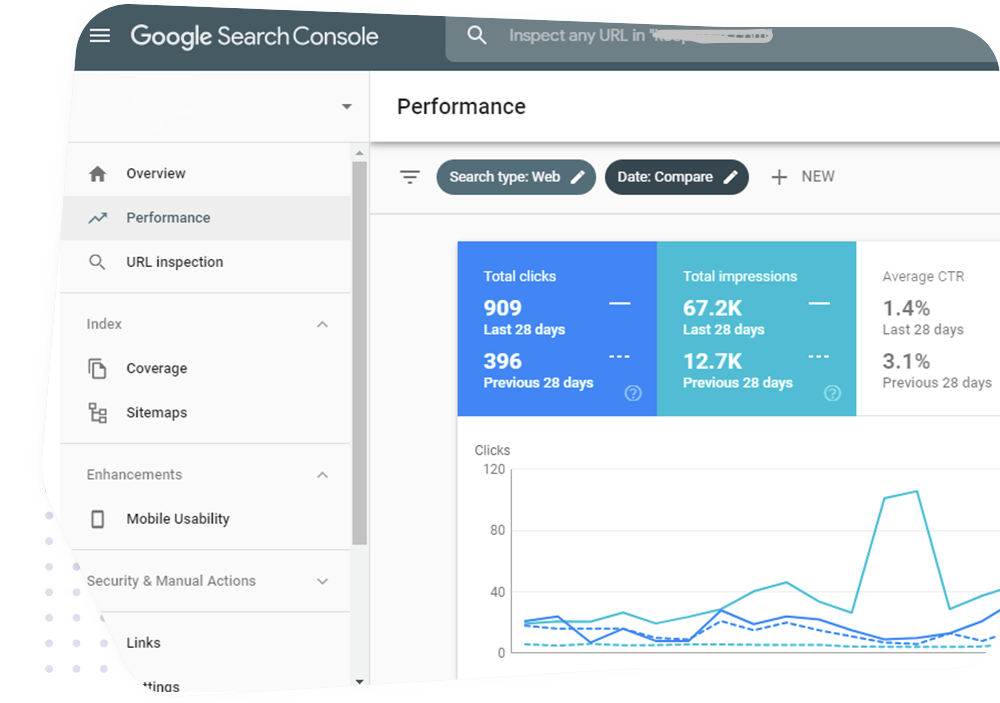Collapse the Index section
Screen dimensions: 1000x703
point(323,325)
